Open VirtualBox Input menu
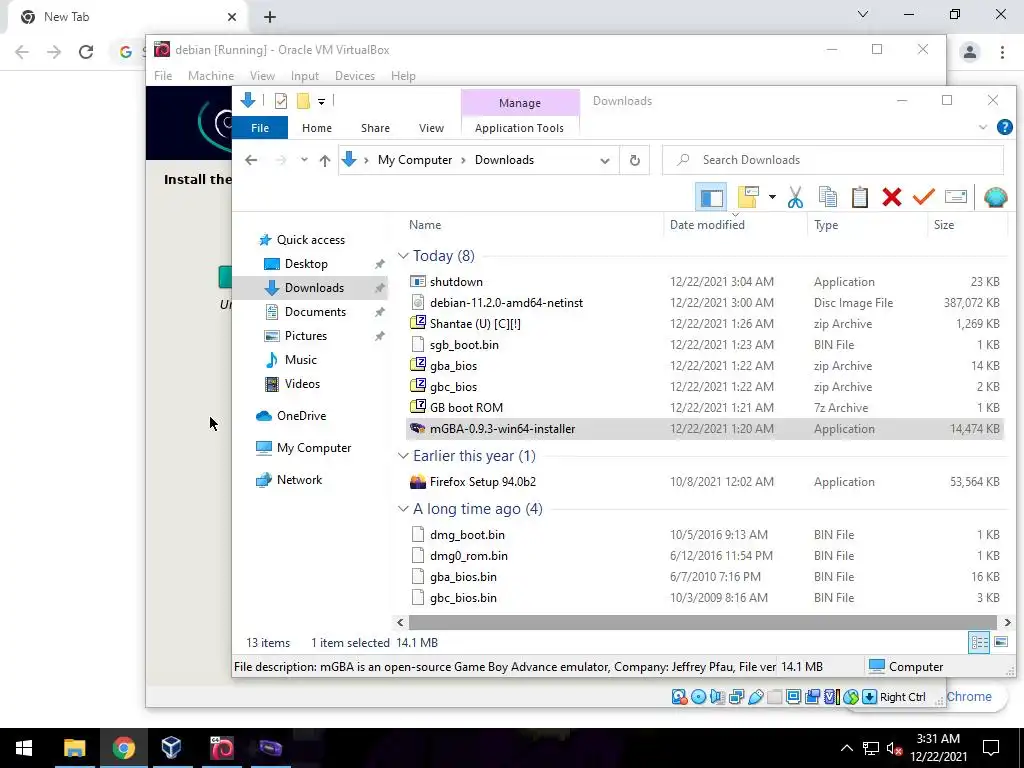Screen dimensions: 1024x768 click(x=304, y=76)
